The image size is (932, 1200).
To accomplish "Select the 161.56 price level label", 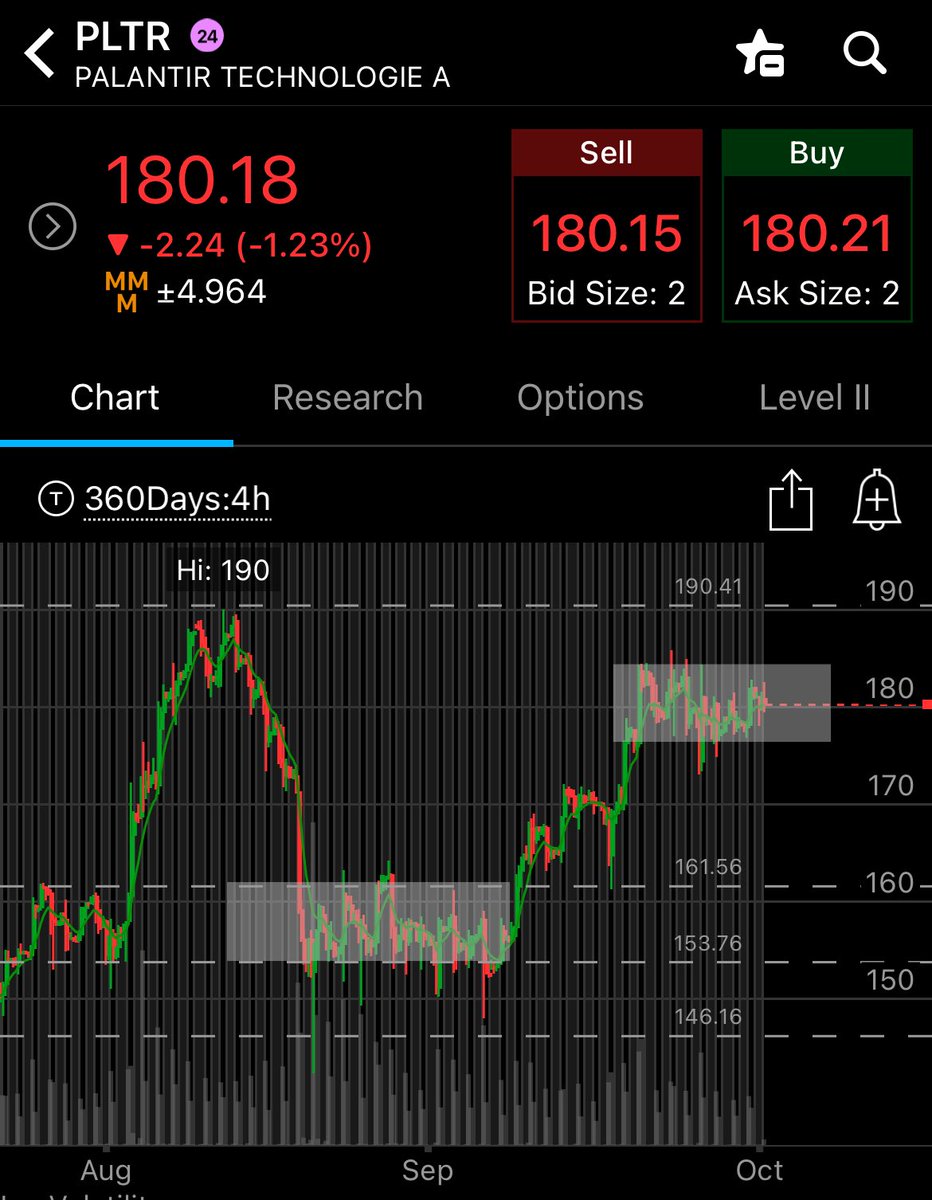I will pos(708,867).
